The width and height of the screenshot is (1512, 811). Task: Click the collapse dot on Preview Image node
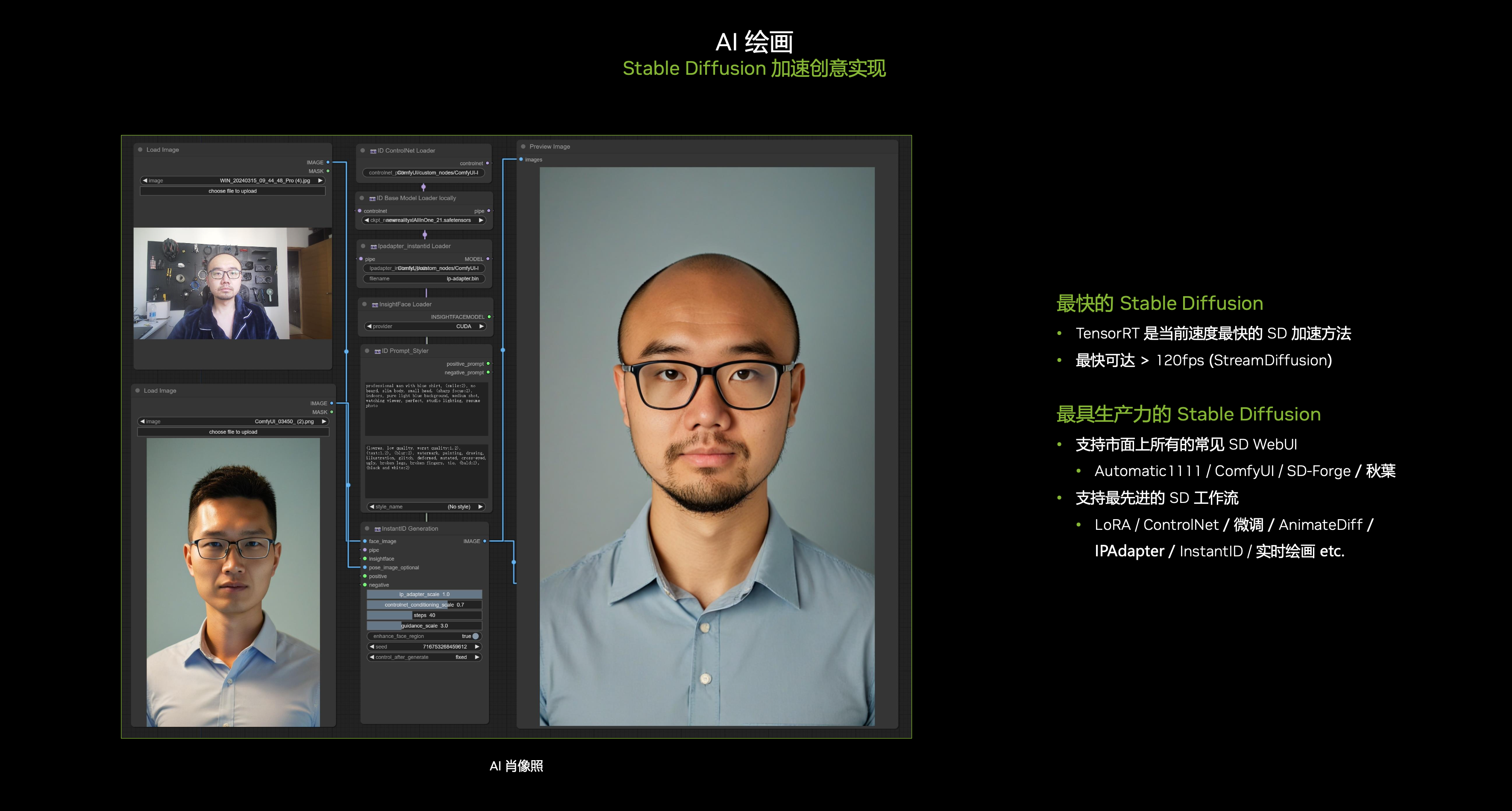(523, 147)
